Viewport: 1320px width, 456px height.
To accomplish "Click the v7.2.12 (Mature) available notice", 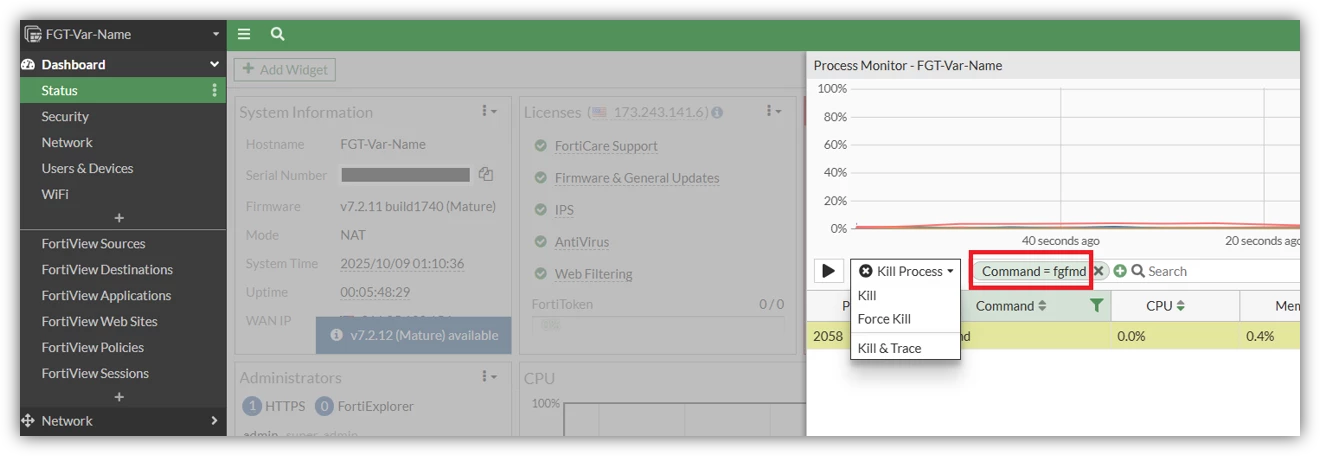I will pyautogui.click(x=414, y=335).
